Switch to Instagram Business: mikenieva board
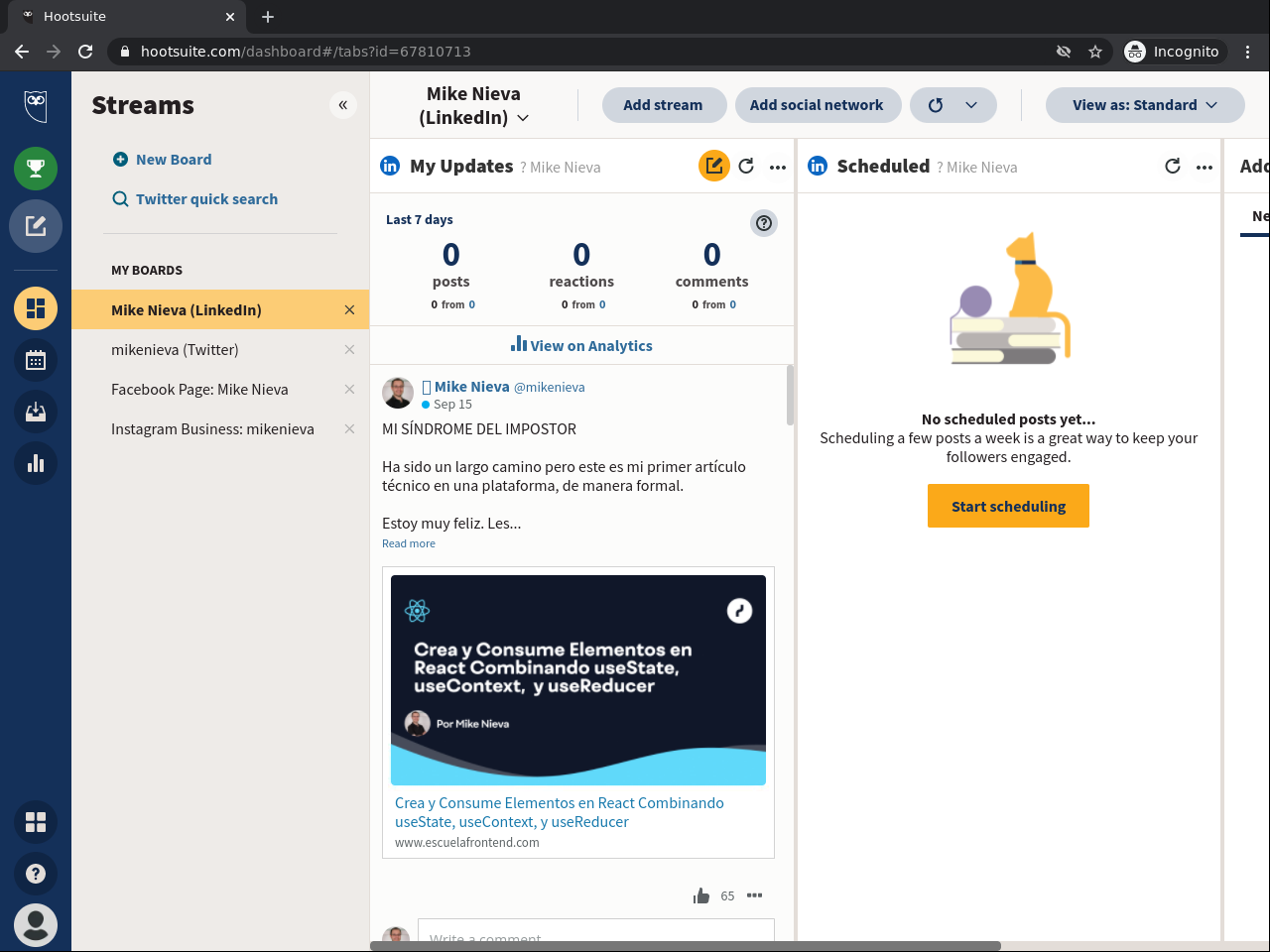 (x=212, y=429)
